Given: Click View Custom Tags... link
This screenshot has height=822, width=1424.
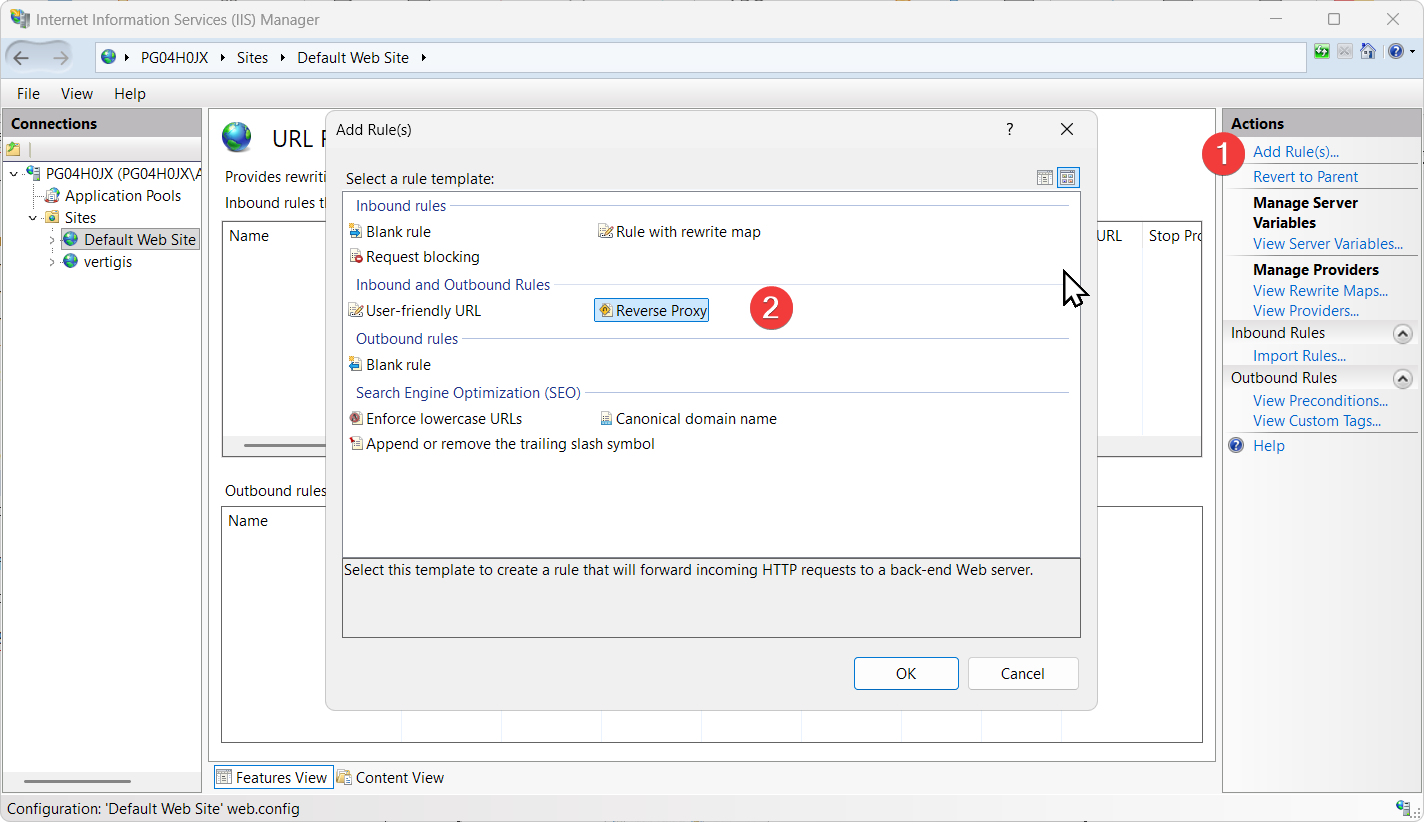Looking at the screenshot, I should (x=1317, y=421).
